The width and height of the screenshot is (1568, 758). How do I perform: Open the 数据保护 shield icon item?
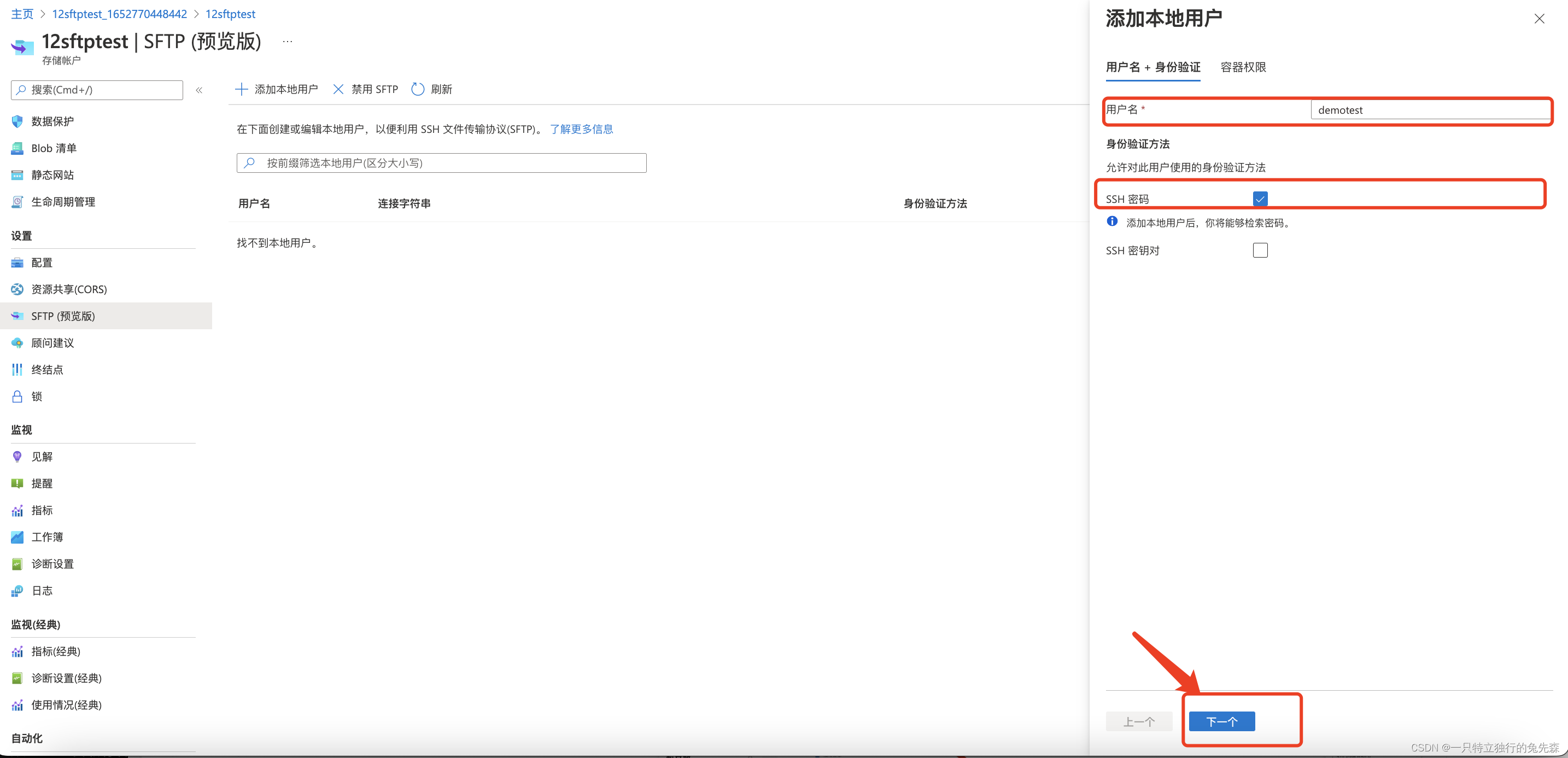[17, 121]
